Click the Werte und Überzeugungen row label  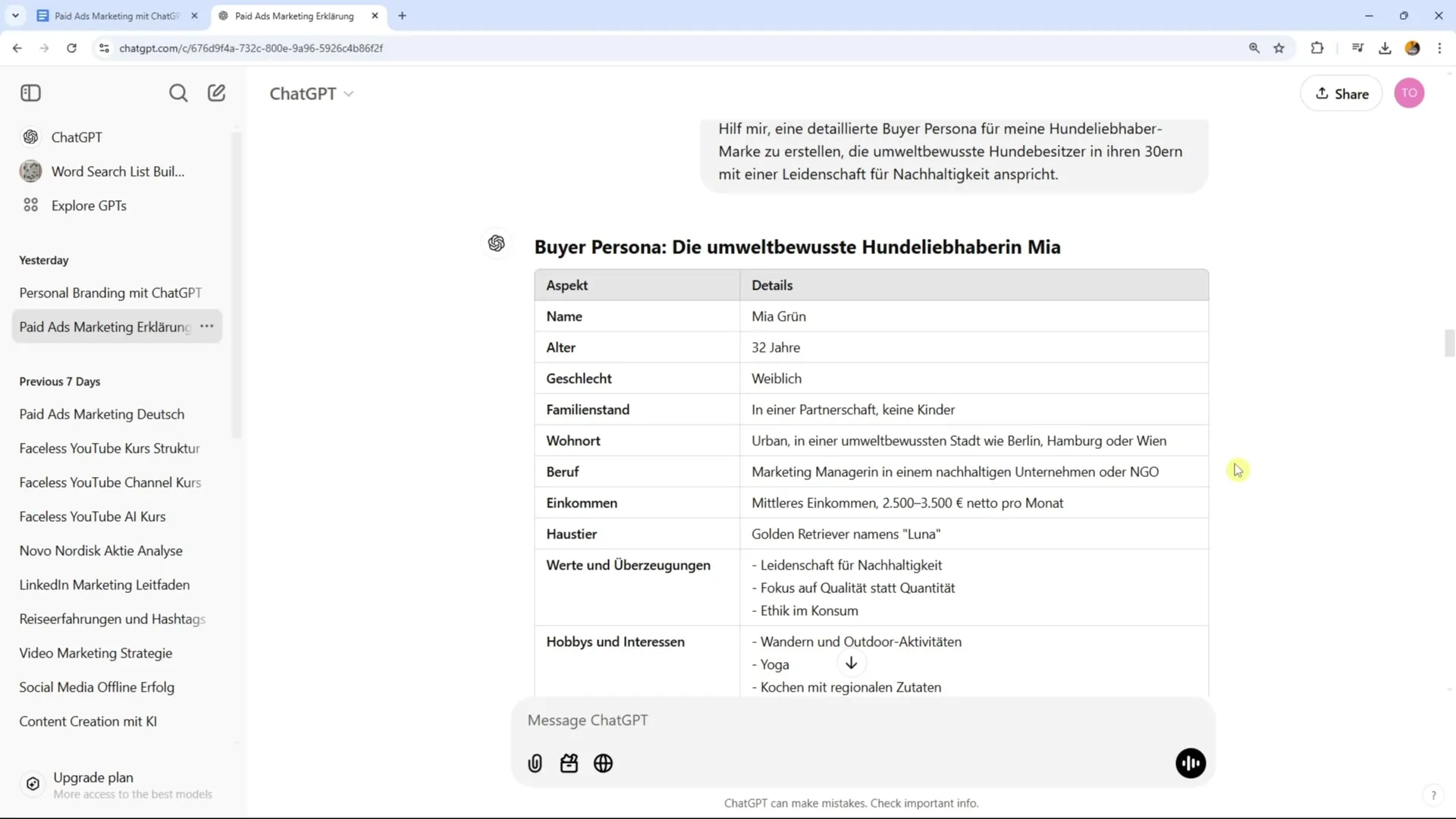tap(628, 565)
